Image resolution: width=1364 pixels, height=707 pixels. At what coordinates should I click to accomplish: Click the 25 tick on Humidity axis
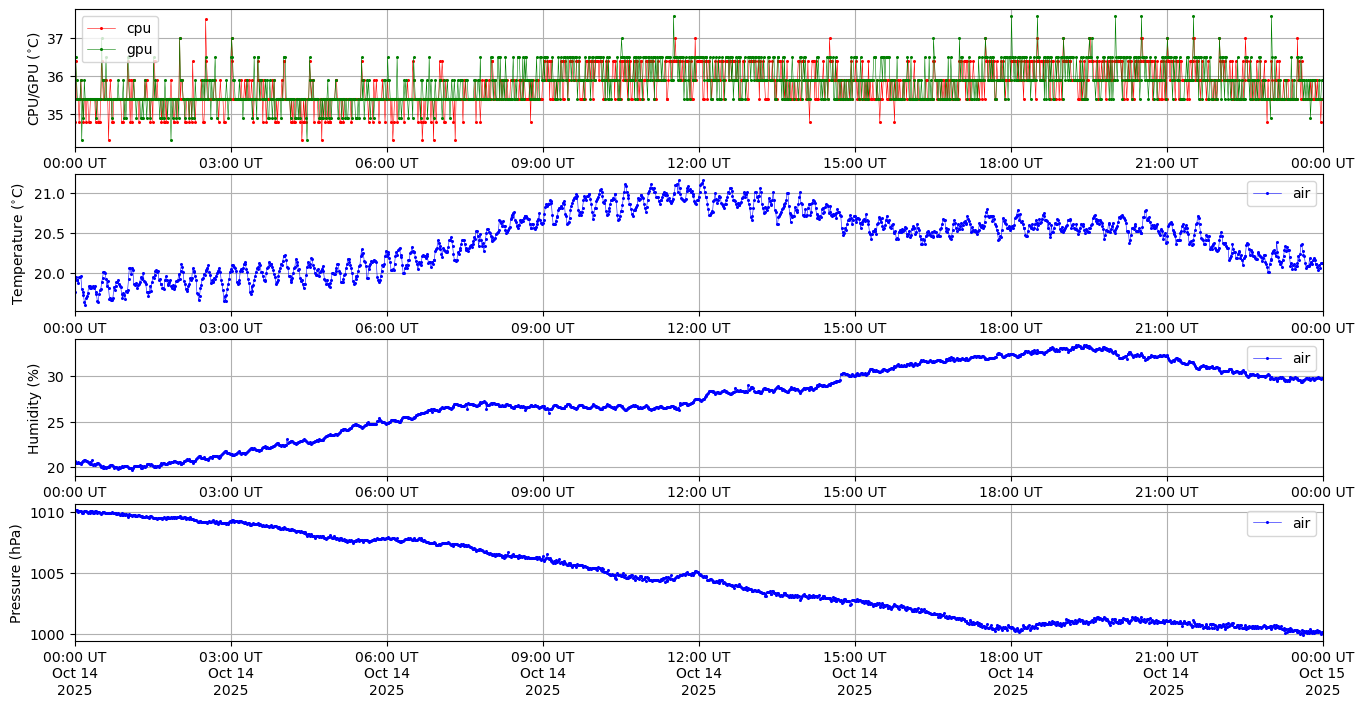(x=58, y=422)
